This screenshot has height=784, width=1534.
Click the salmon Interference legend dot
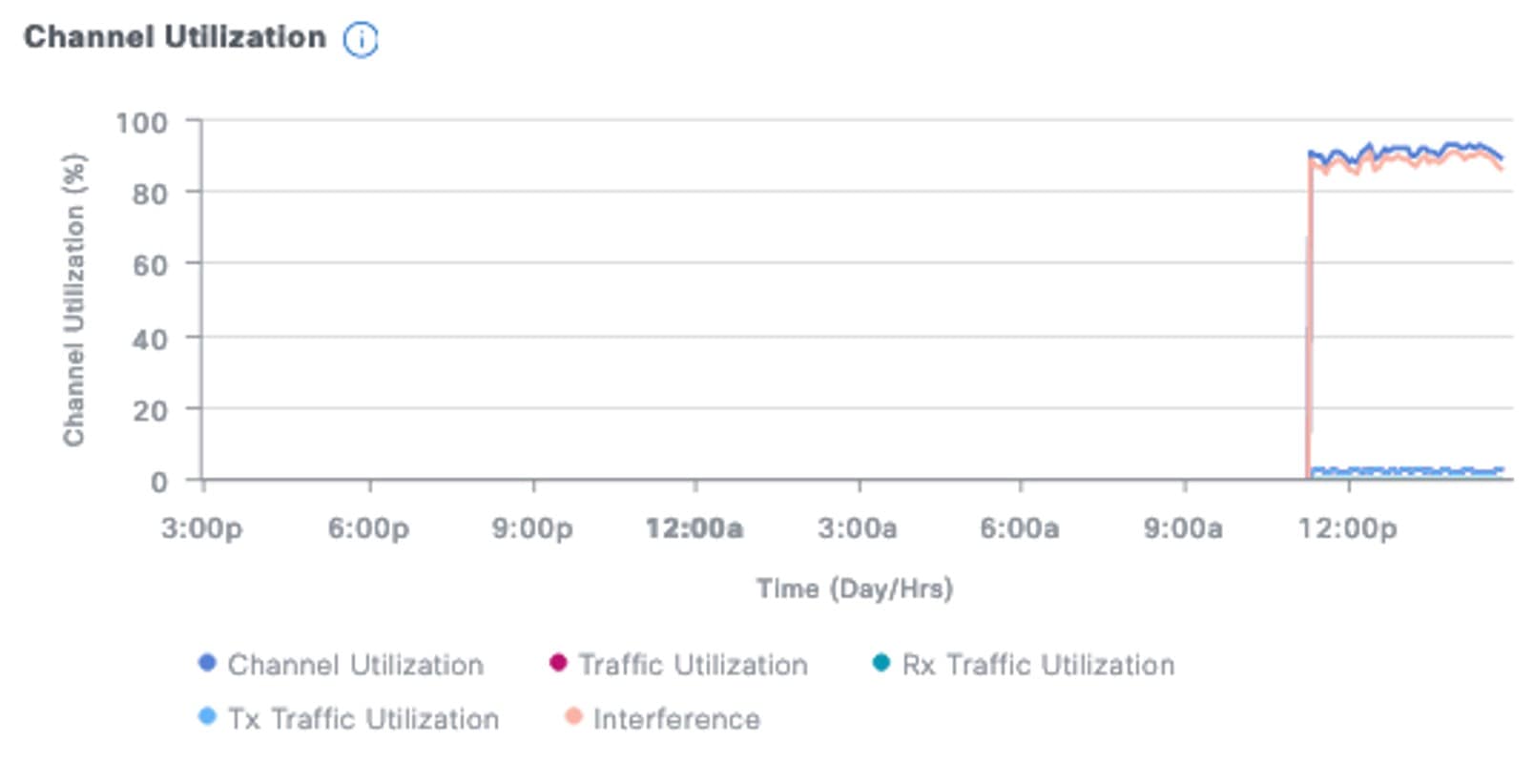point(572,716)
